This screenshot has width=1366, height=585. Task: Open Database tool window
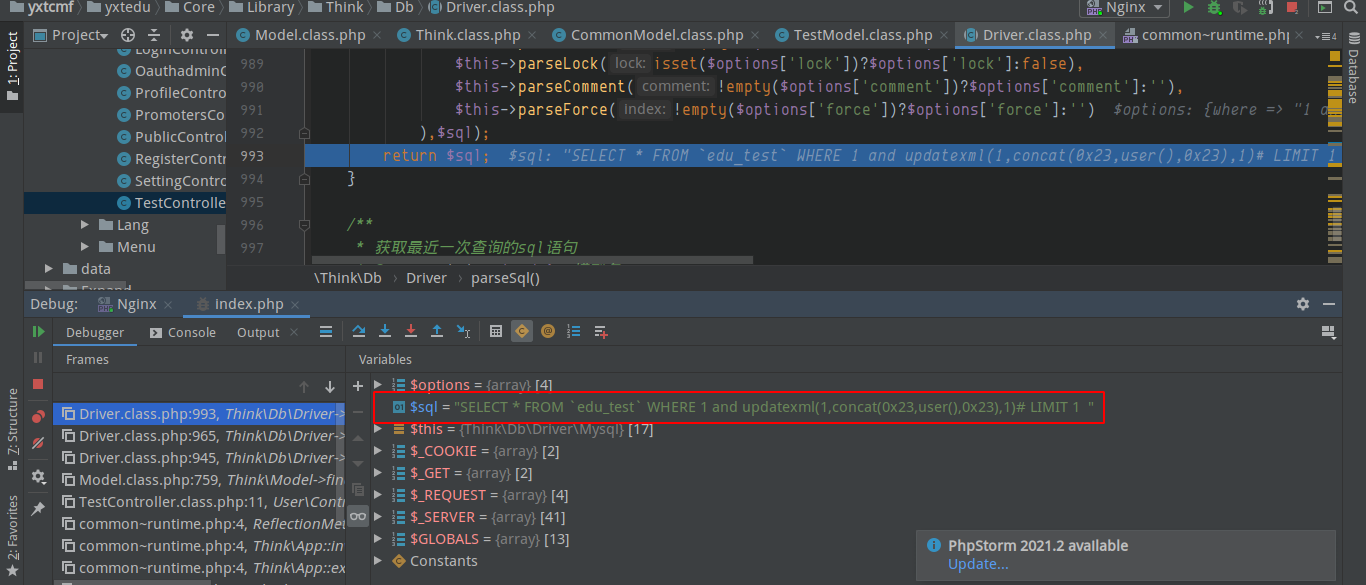pyautogui.click(x=1352, y=66)
